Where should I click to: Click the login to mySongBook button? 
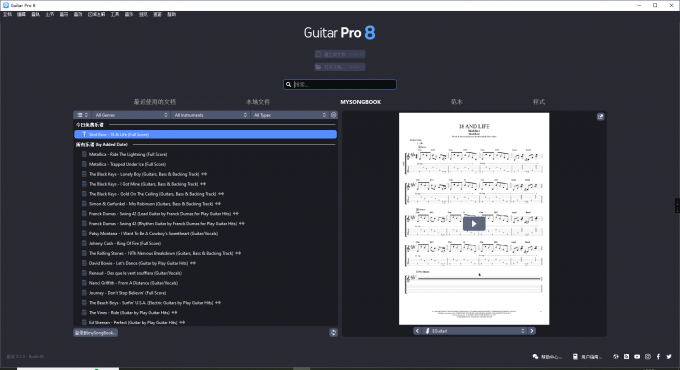(95, 333)
